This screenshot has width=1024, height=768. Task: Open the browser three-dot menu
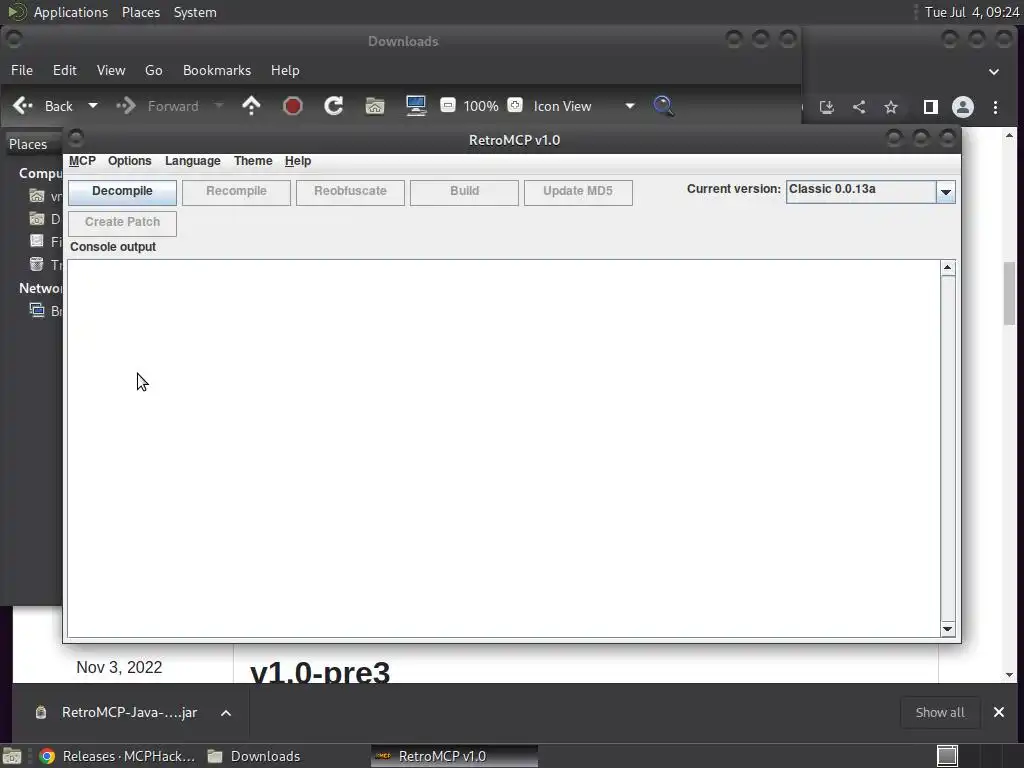[x=995, y=107]
